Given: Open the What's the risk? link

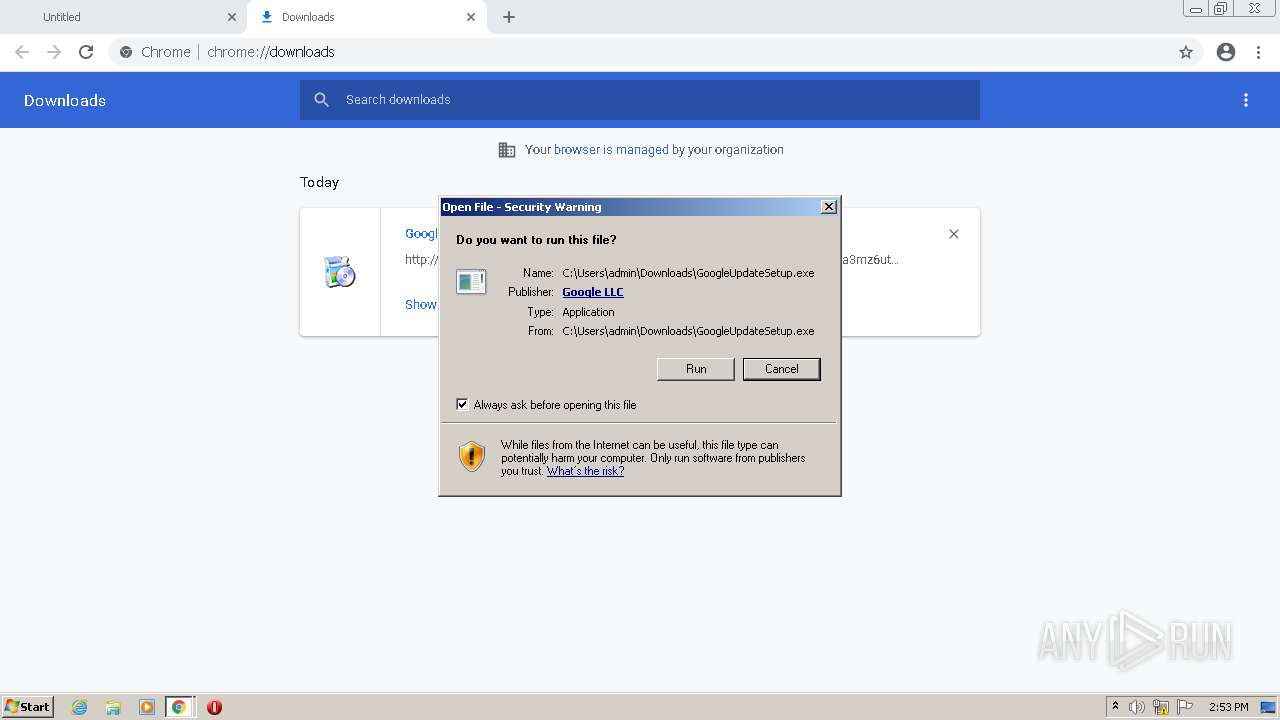Looking at the screenshot, I should coord(585,471).
